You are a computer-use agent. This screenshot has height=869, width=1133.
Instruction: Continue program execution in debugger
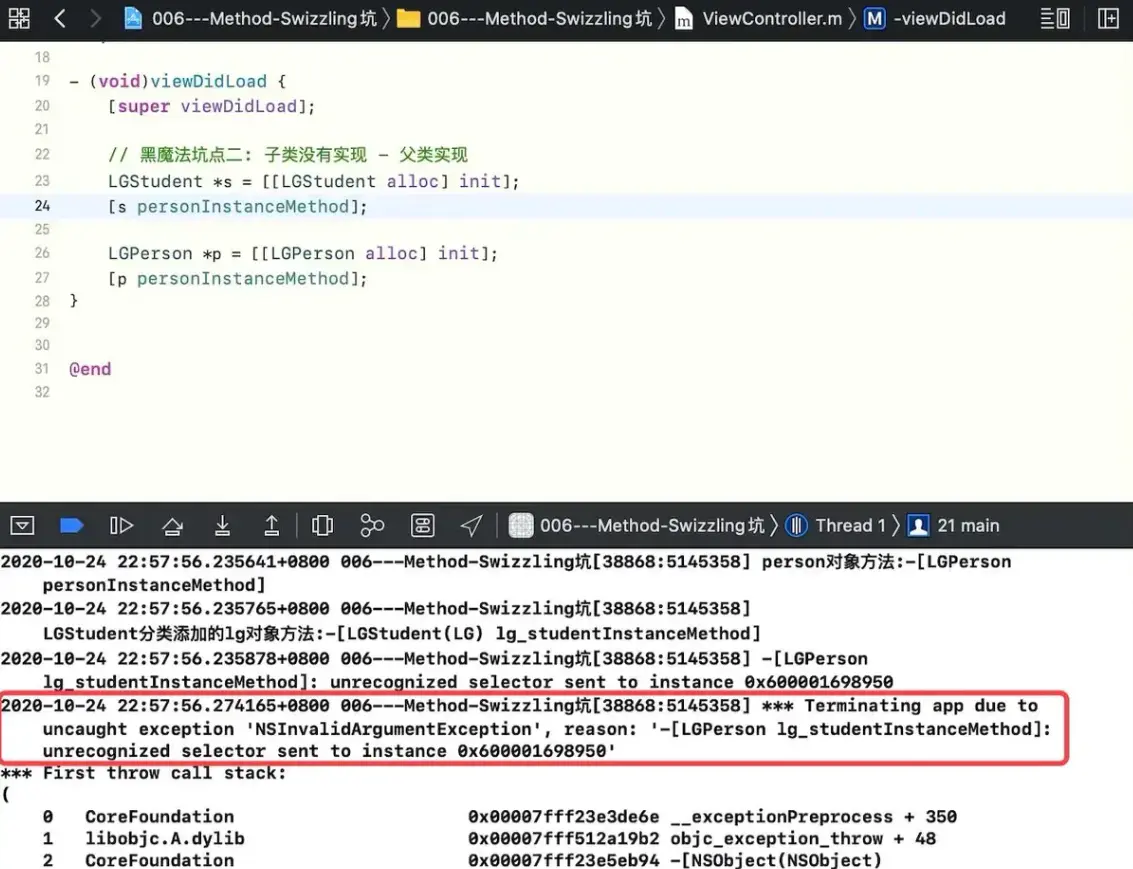pyautogui.click(x=121, y=525)
